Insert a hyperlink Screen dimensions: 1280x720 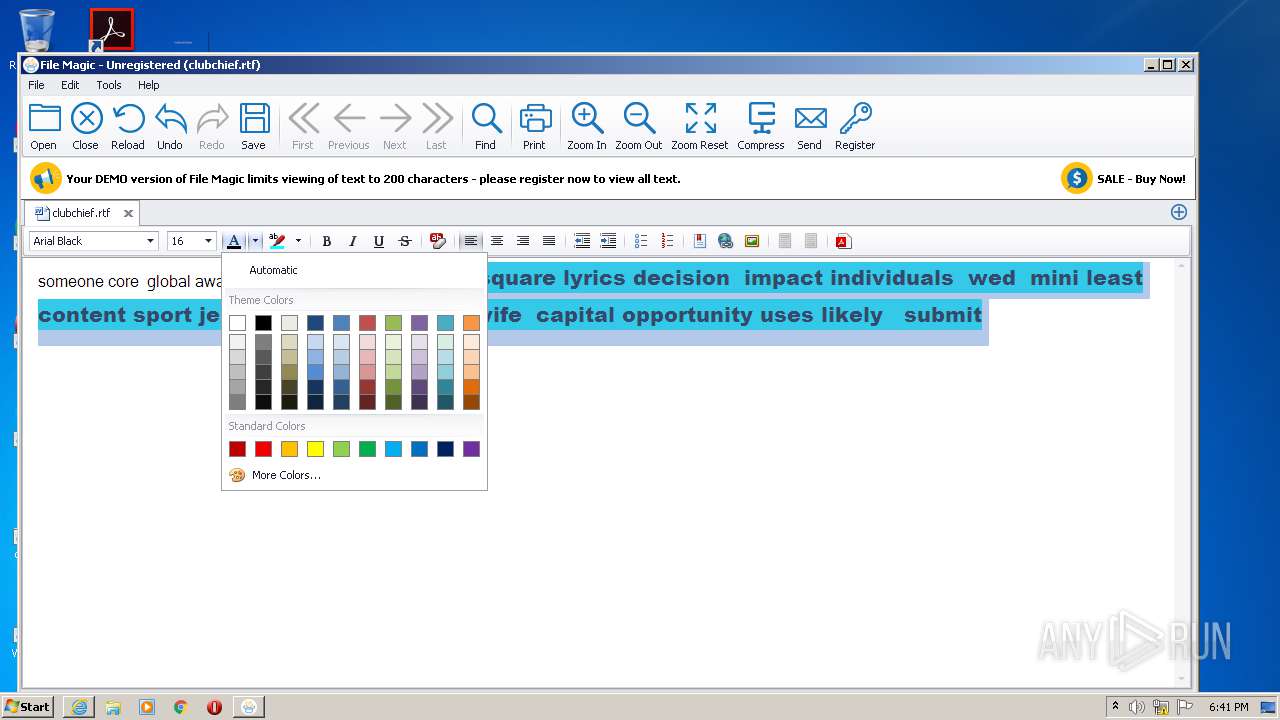[726, 241]
